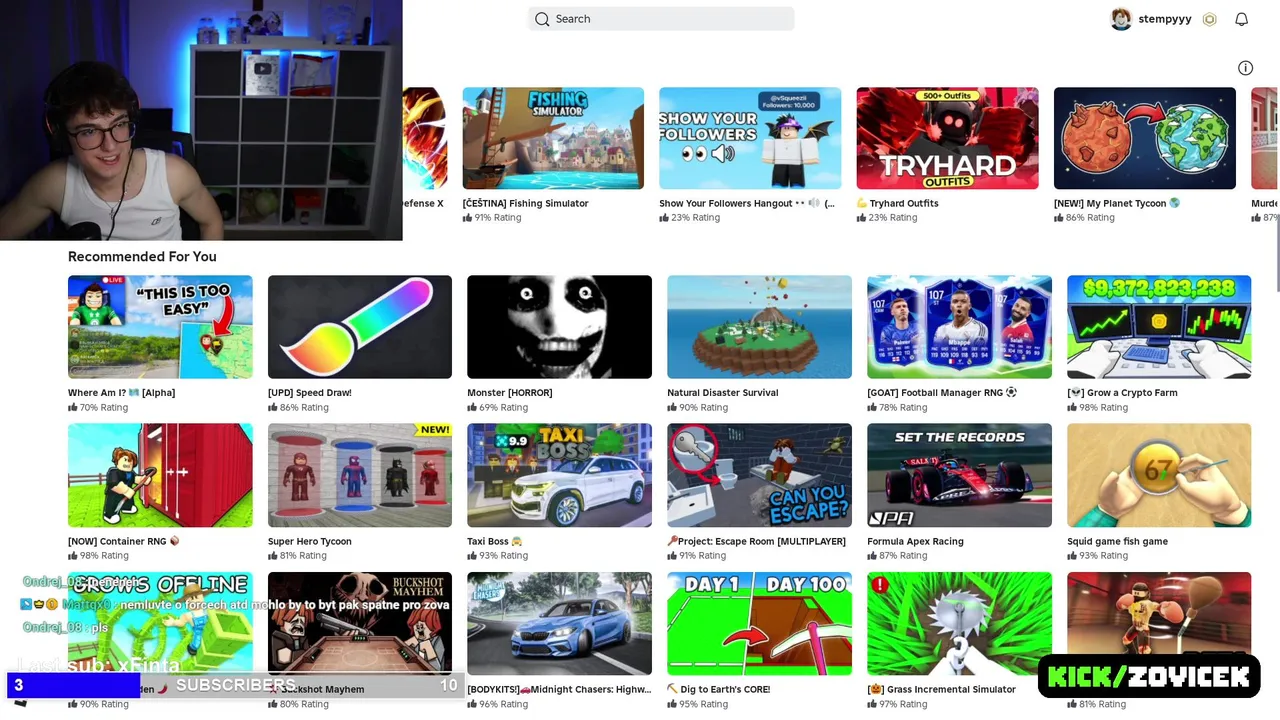This screenshot has width=1280, height=720.
Task: Open the Tryhard Outfits thumbnail
Action: pos(947,138)
